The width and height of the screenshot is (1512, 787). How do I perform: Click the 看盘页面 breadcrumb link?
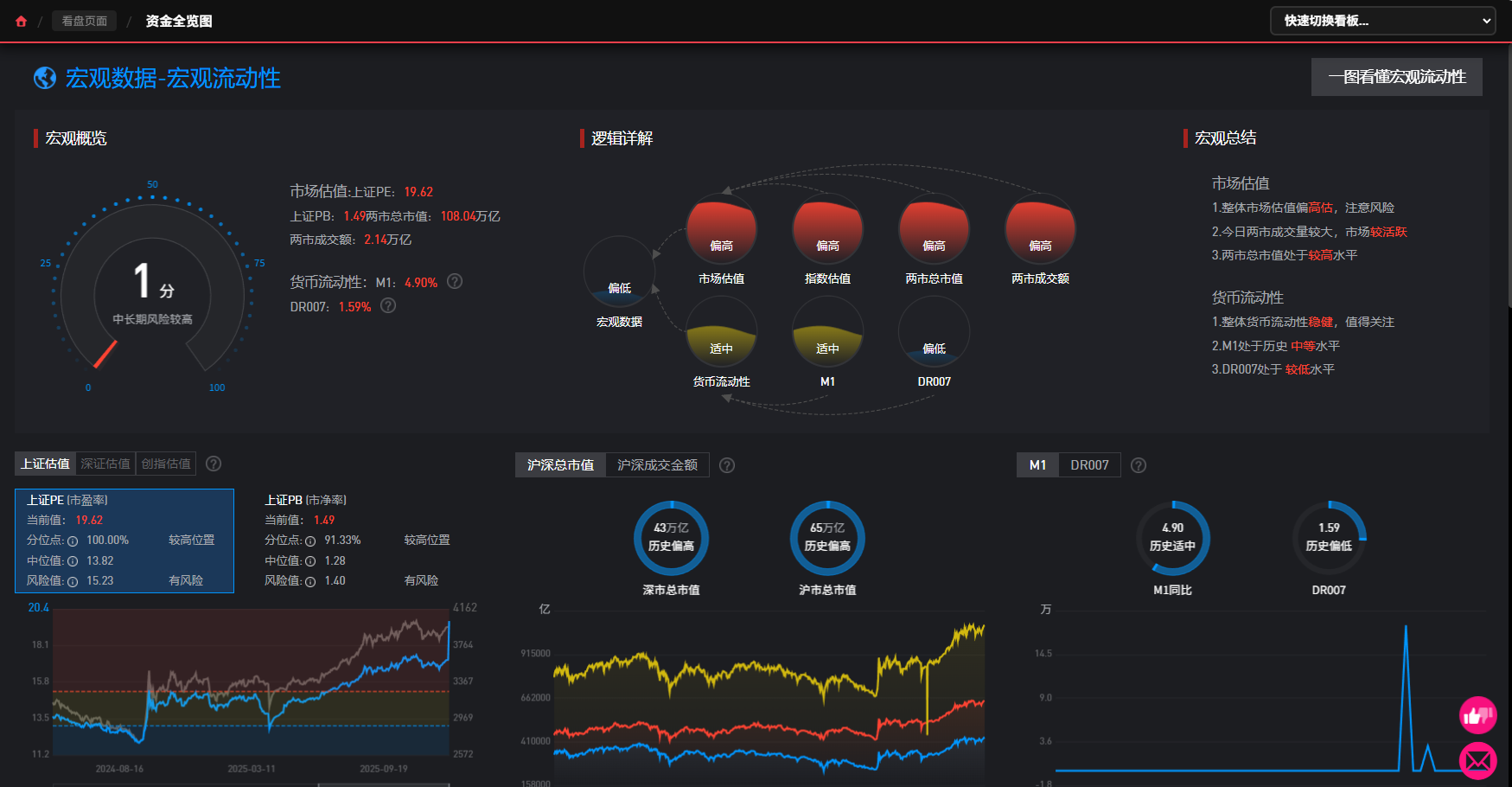pyautogui.click(x=85, y=21)
